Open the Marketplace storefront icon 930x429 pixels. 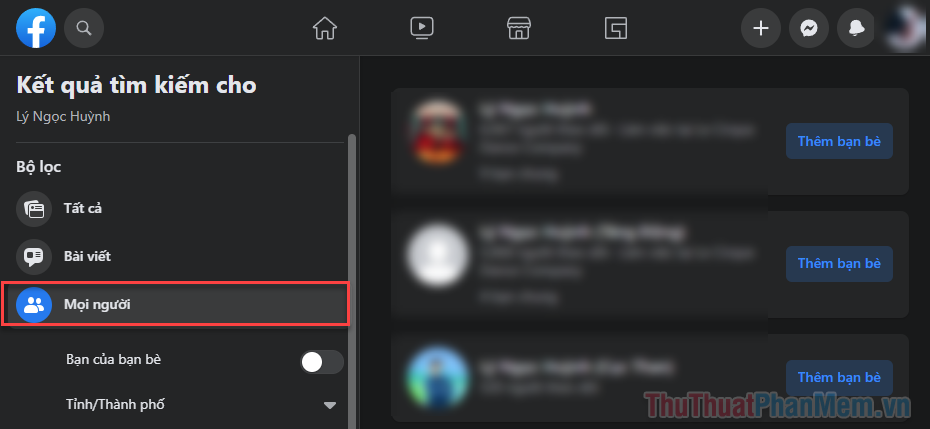point(518,28)
